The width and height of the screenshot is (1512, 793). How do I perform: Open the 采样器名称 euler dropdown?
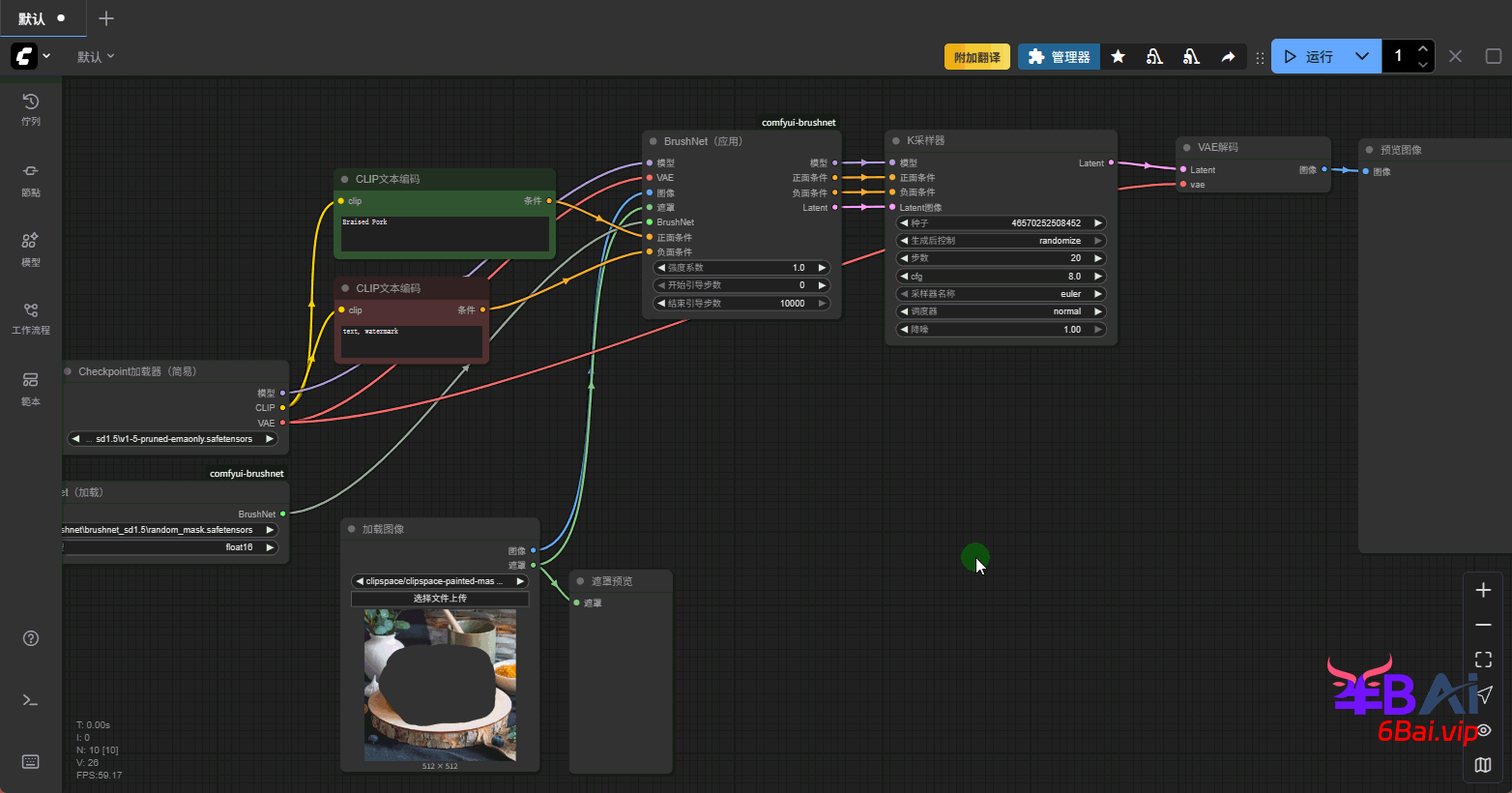[x=1001, y=294]
